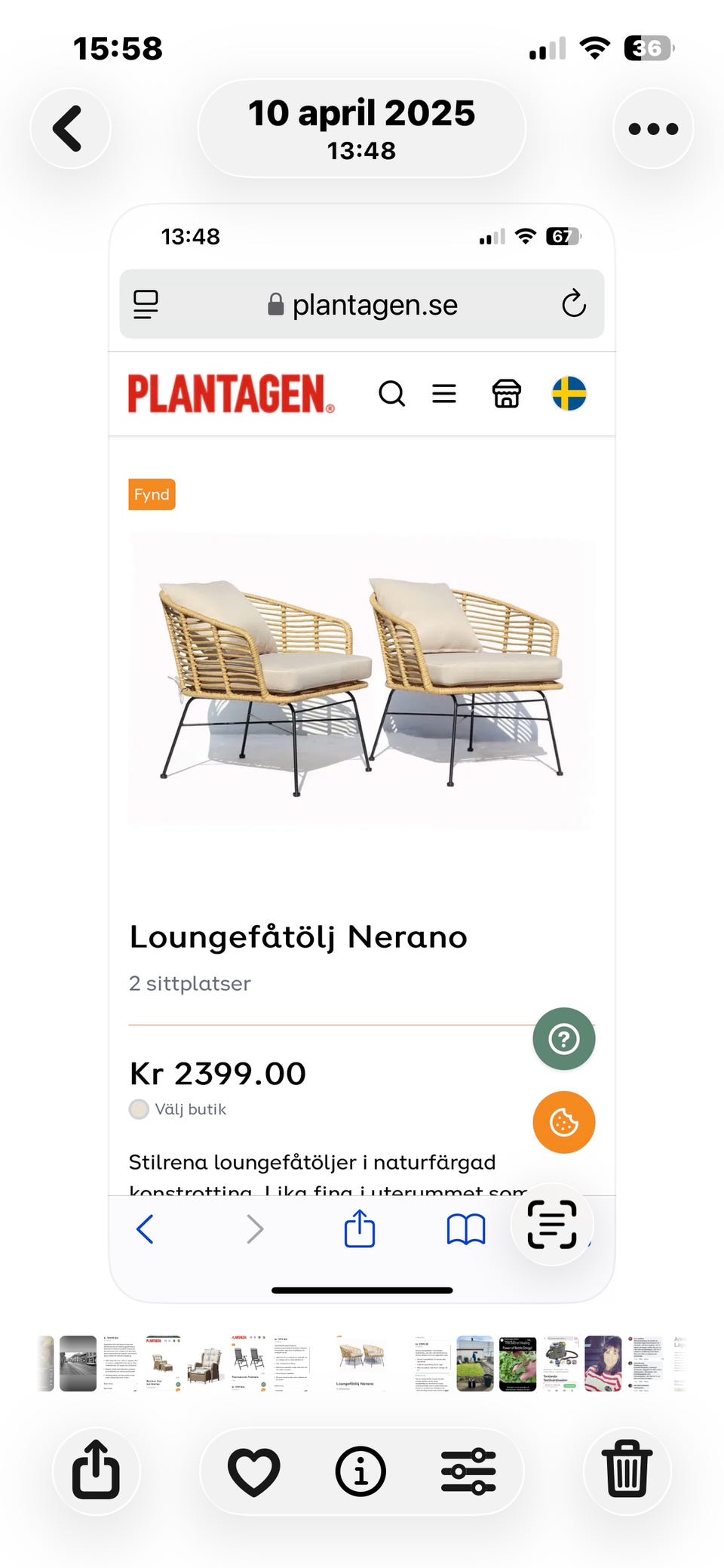The width and height of the screenshot is (724, 1568).
Task: Click the green help question button
Action: coord(564,1039)
